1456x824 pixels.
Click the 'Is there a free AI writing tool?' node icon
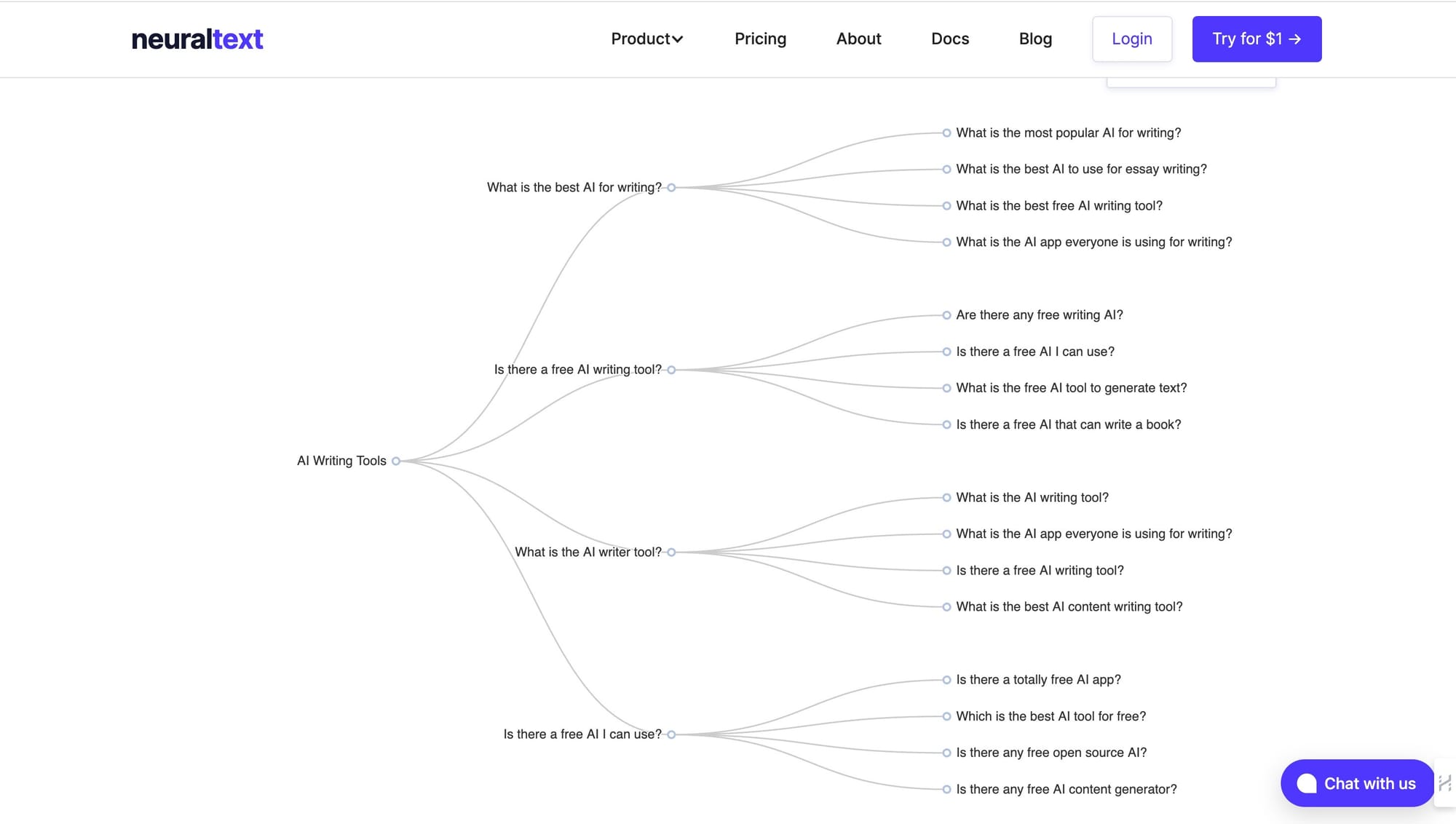coord(671,369)
